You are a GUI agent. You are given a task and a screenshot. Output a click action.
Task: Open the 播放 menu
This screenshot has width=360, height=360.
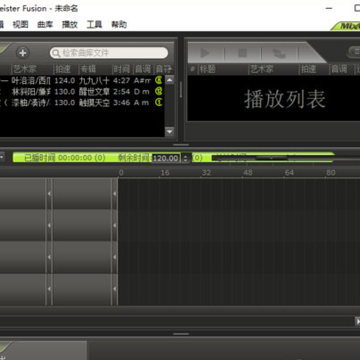tap(70, 24)
